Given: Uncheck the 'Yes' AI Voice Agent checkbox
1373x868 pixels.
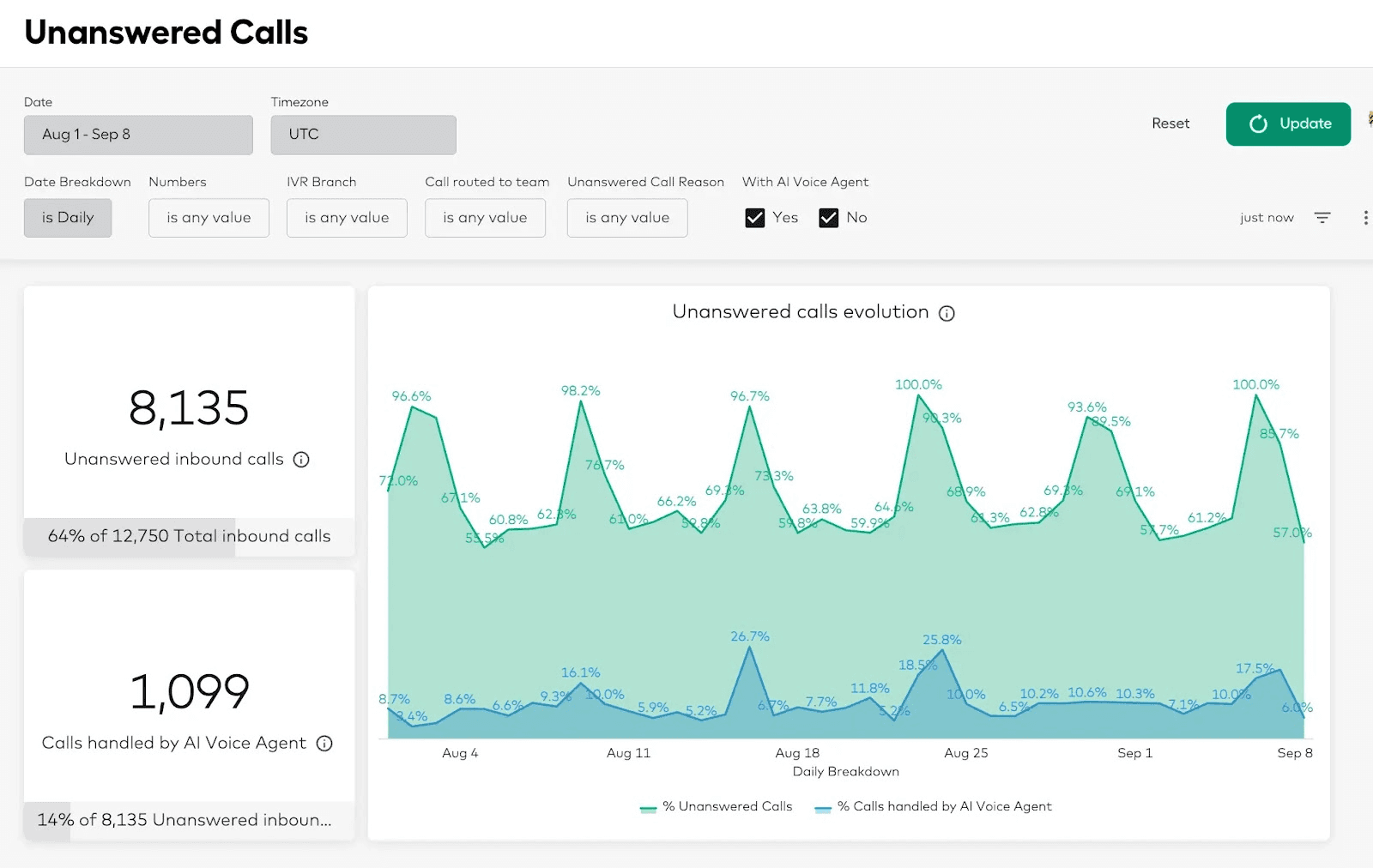Looking at the screenshot, I should (755, 218).
